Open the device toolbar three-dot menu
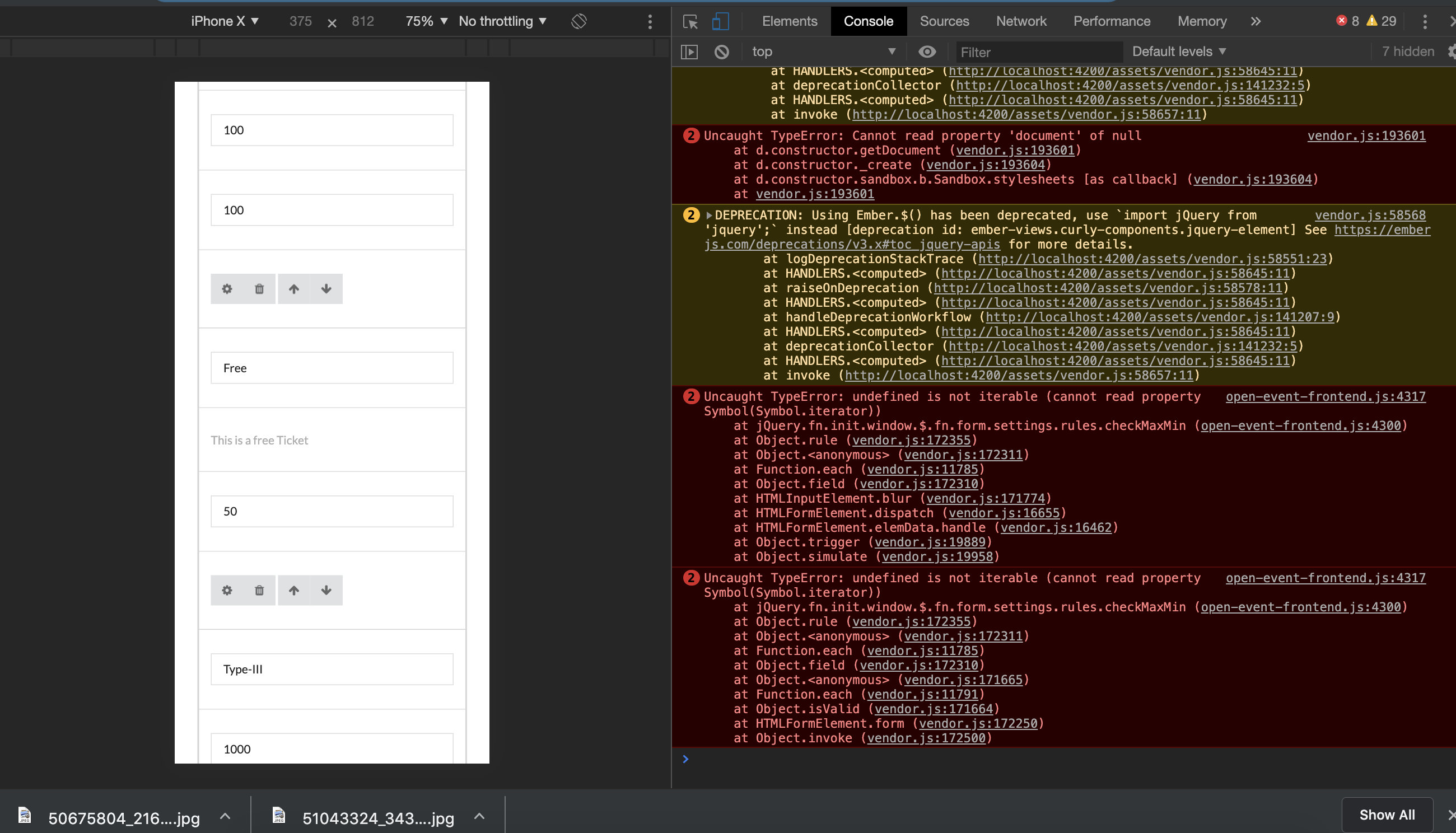 (650, 21)
